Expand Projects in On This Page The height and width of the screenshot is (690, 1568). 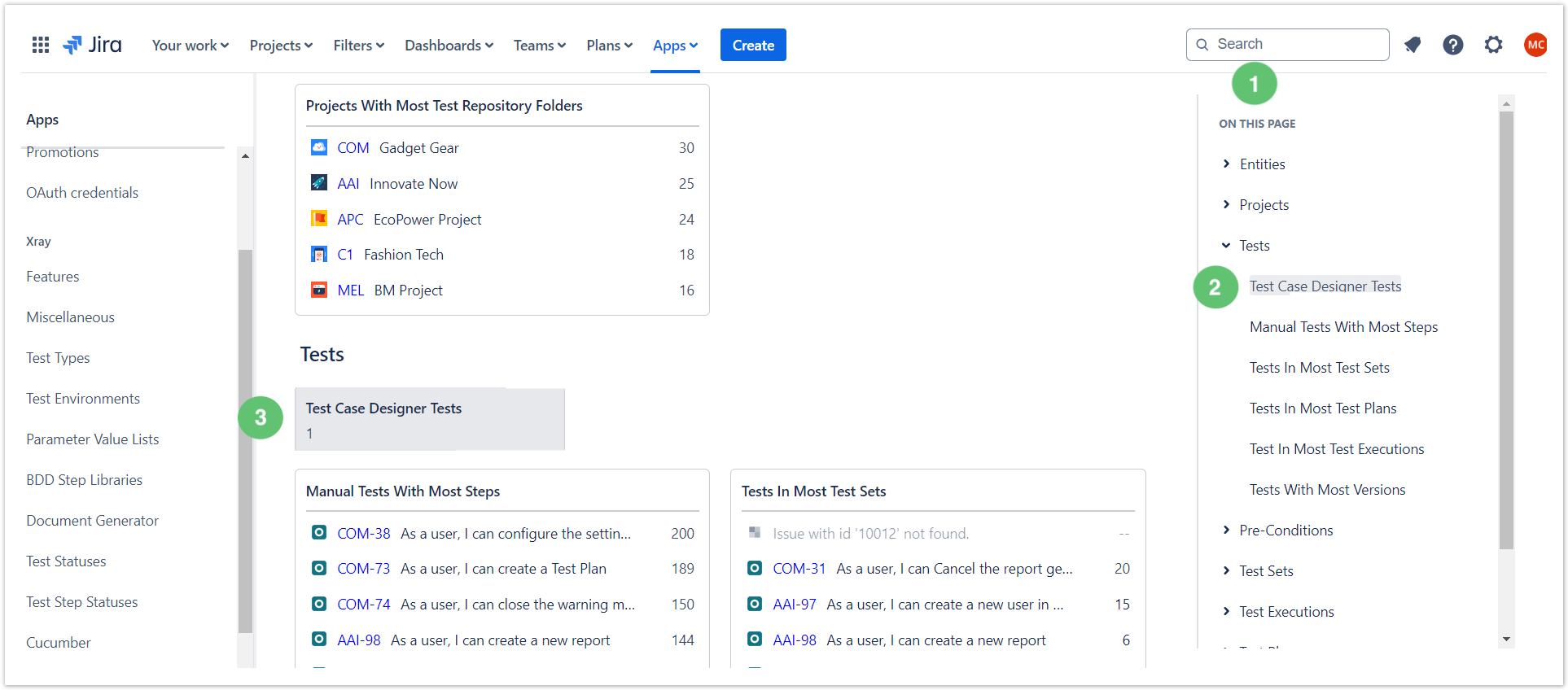[1226, 204]
